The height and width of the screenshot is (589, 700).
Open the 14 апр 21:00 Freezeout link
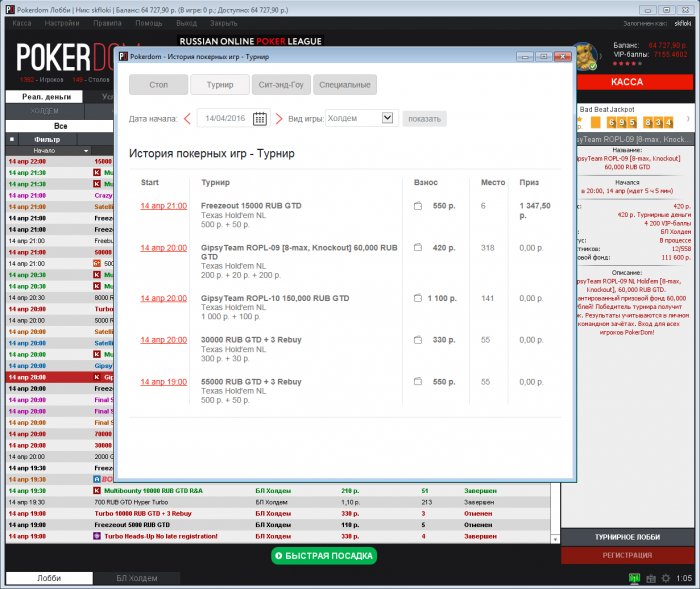coord(164,206)
